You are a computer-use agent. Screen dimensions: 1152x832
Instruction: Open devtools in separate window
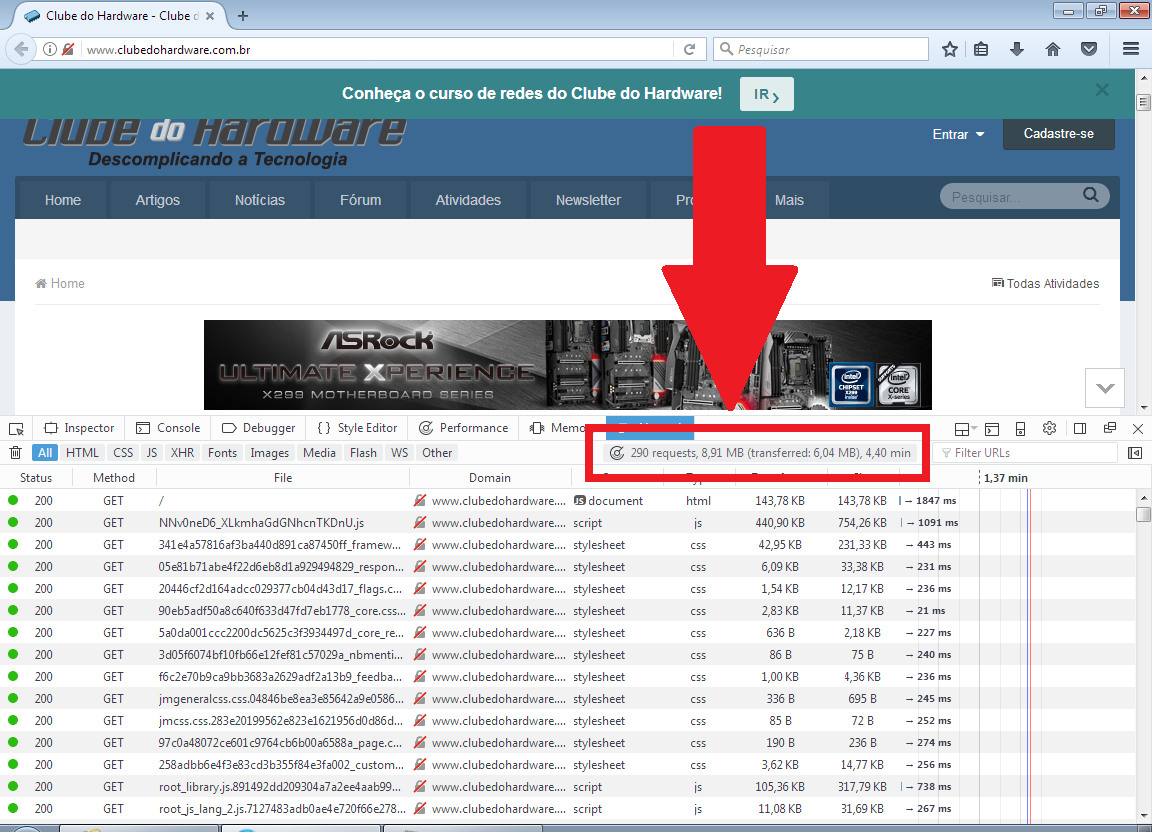[1109, 428]
